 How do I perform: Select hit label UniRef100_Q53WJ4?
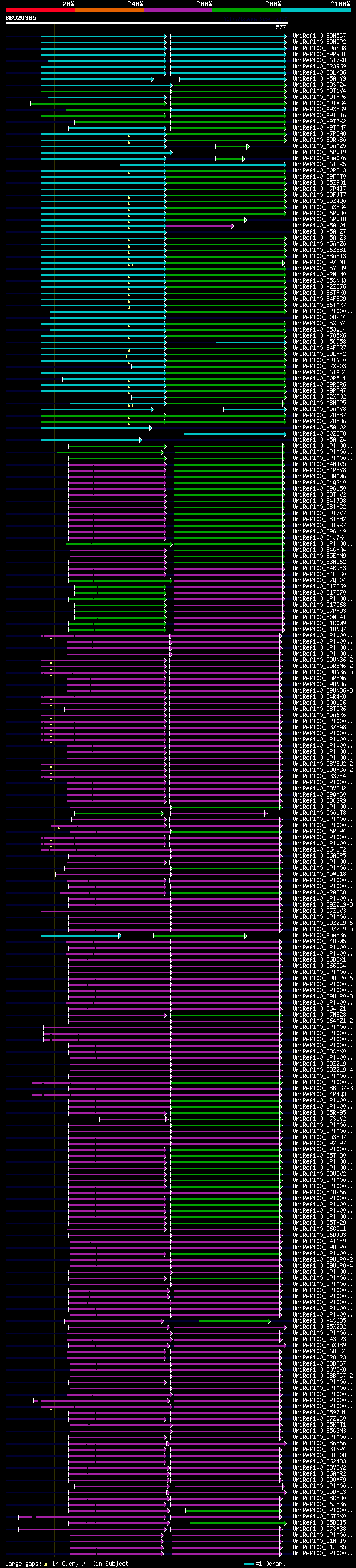tap(319, 329)
